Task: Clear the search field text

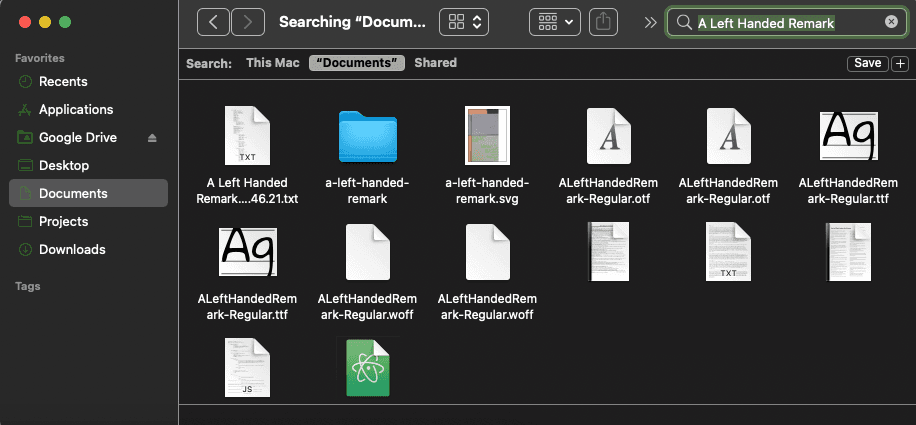Action: tap(891, 22)
